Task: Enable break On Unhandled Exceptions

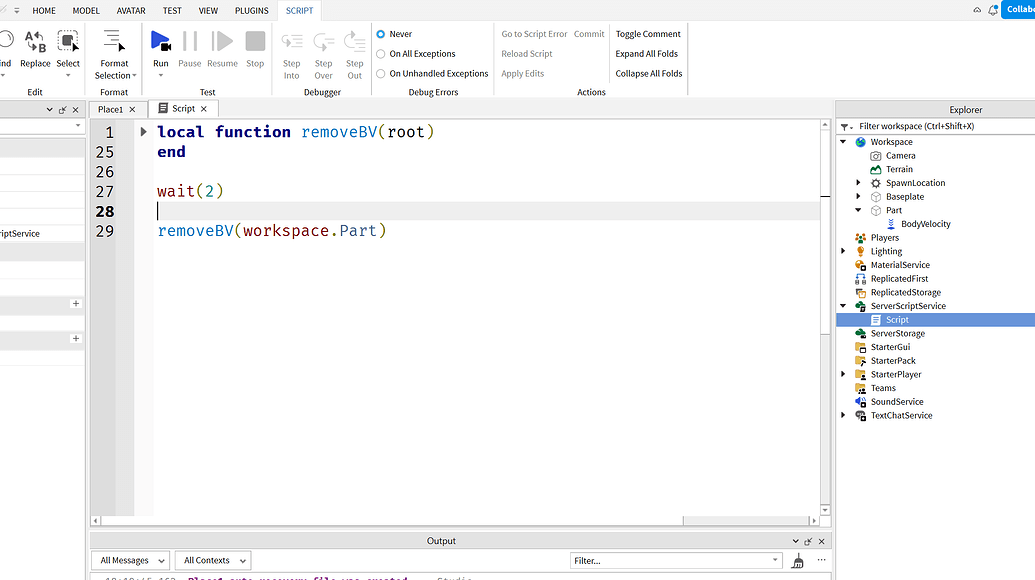Action: [x=381, y=73]
